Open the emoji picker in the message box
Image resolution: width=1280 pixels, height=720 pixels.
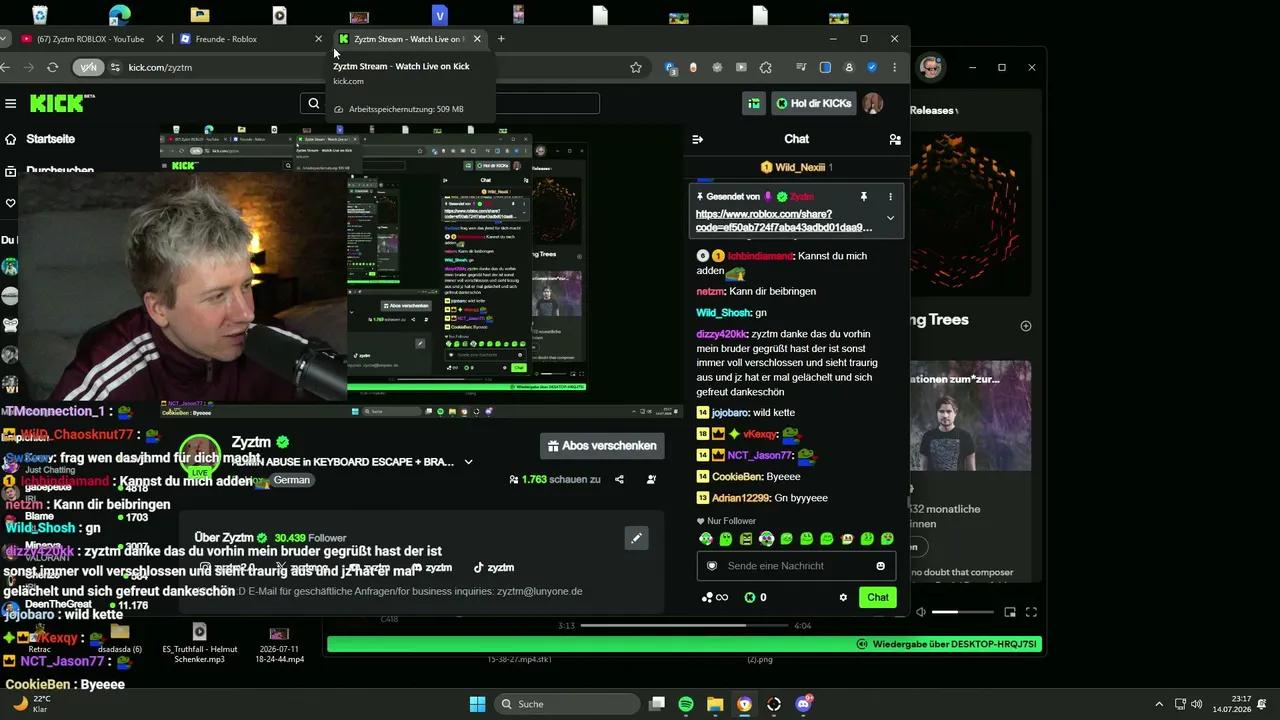[881, 566]
